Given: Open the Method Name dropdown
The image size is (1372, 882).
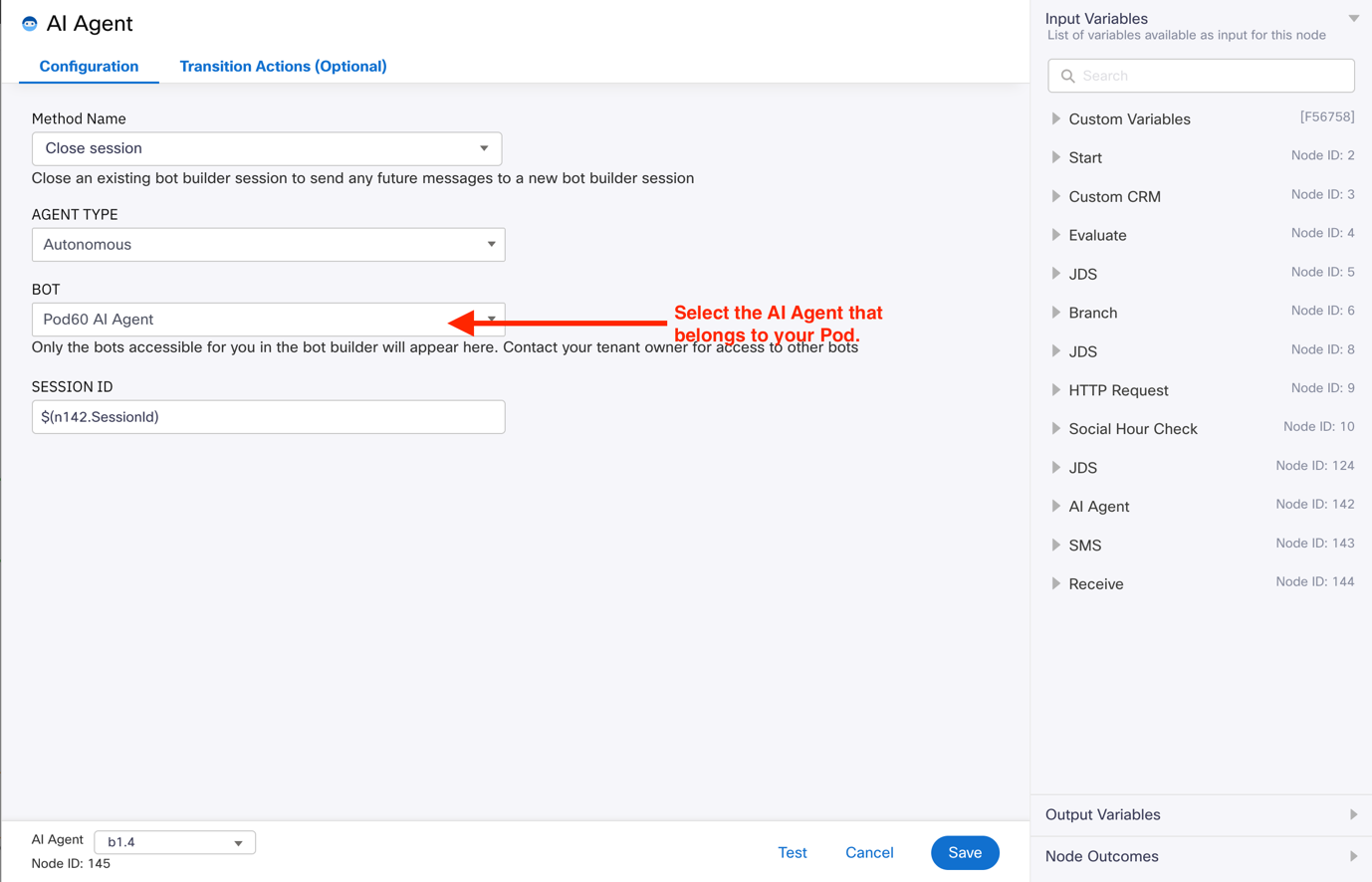Looking at the screenshot, I should coord(267,148).
